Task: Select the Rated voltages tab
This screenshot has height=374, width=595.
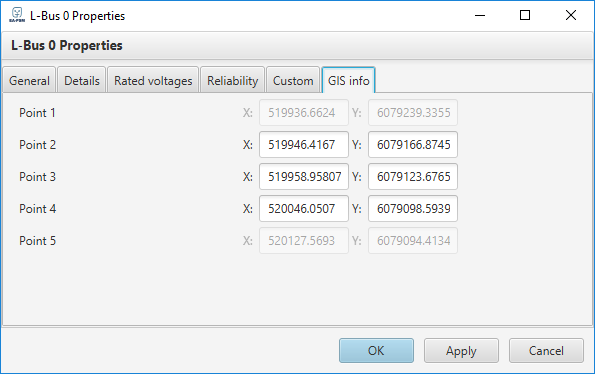Action: point(153,80)
